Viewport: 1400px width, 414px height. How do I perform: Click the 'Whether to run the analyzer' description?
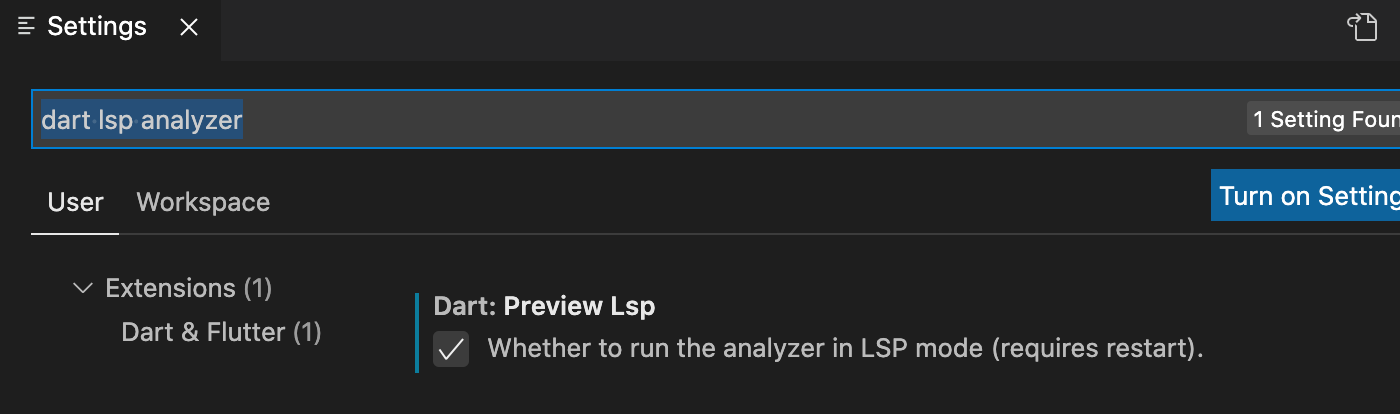point(845,349)
